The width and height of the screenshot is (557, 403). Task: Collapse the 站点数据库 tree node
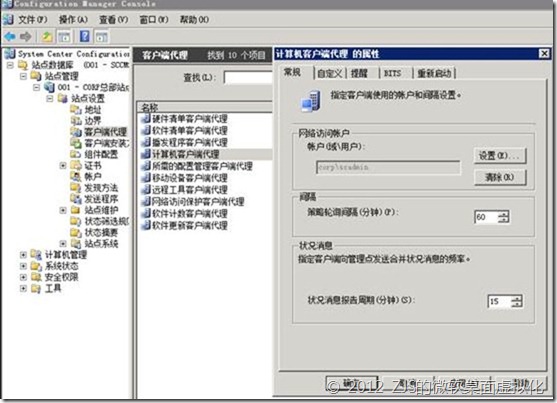[x=10, y=65]
